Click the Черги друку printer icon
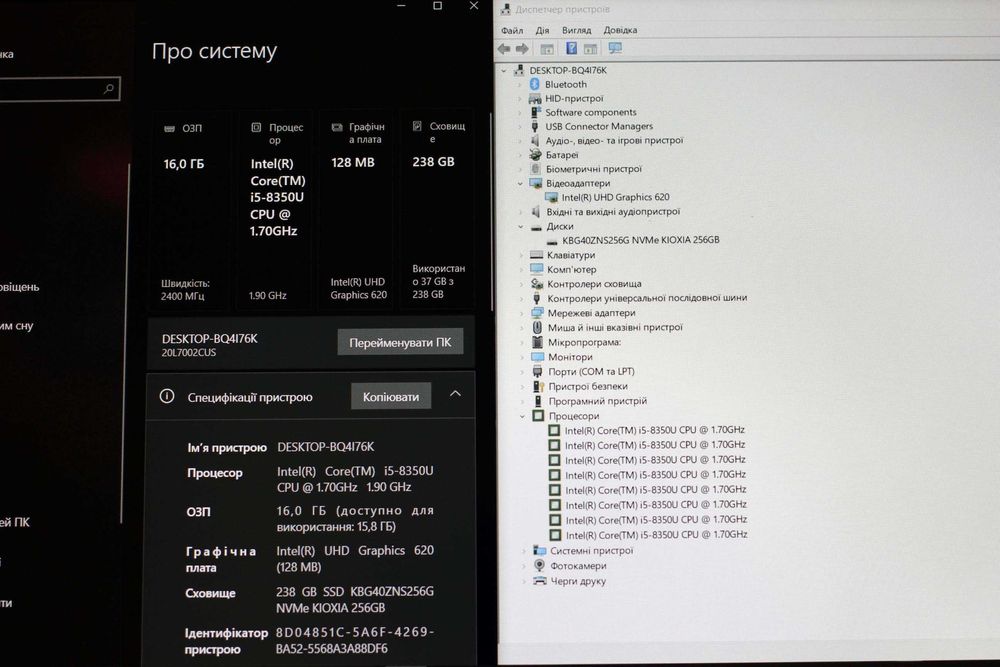 click(x=540, y=581)
